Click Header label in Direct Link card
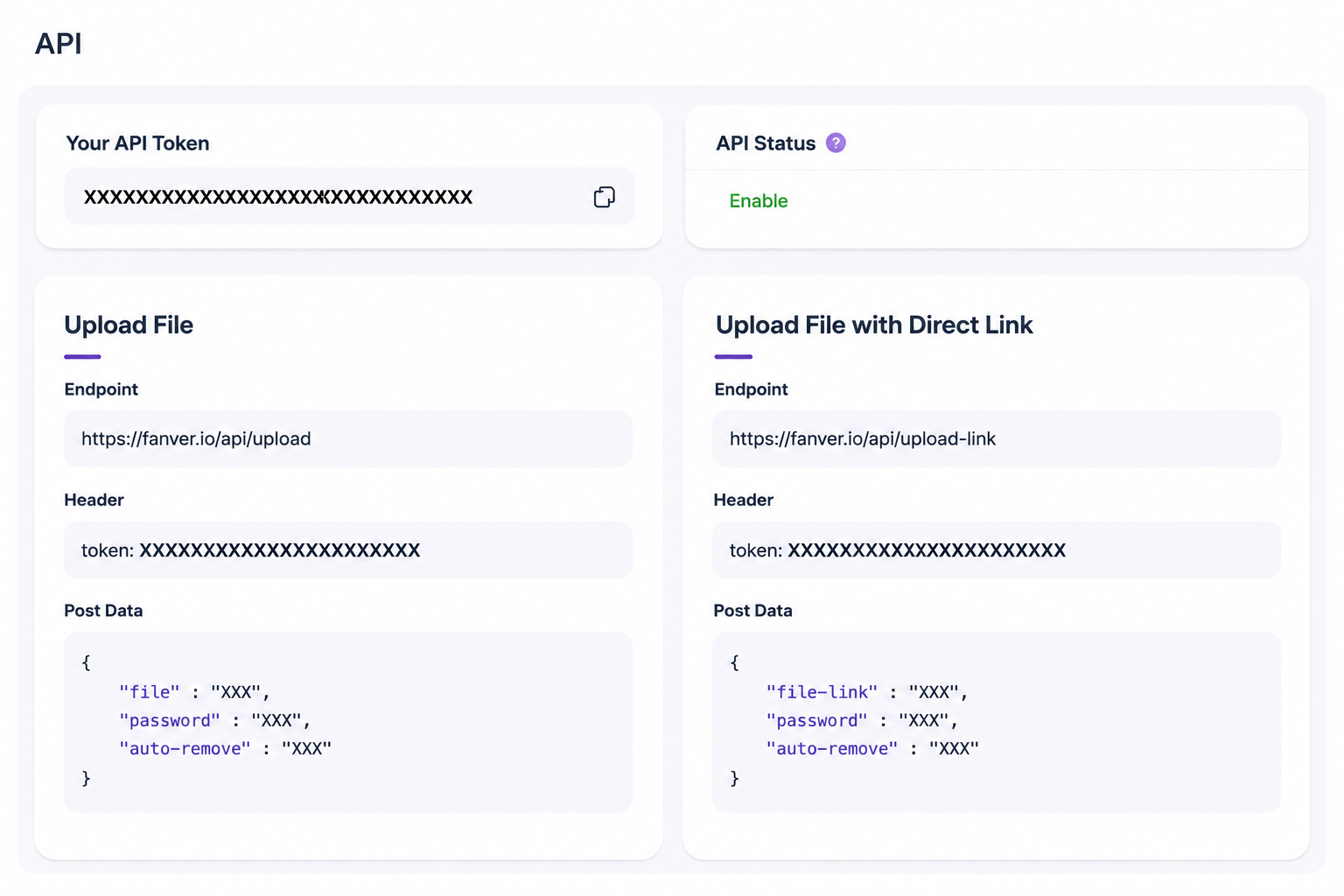This screenshot has width=1344, height=896. pyautogui.click(x=743, y=500)
